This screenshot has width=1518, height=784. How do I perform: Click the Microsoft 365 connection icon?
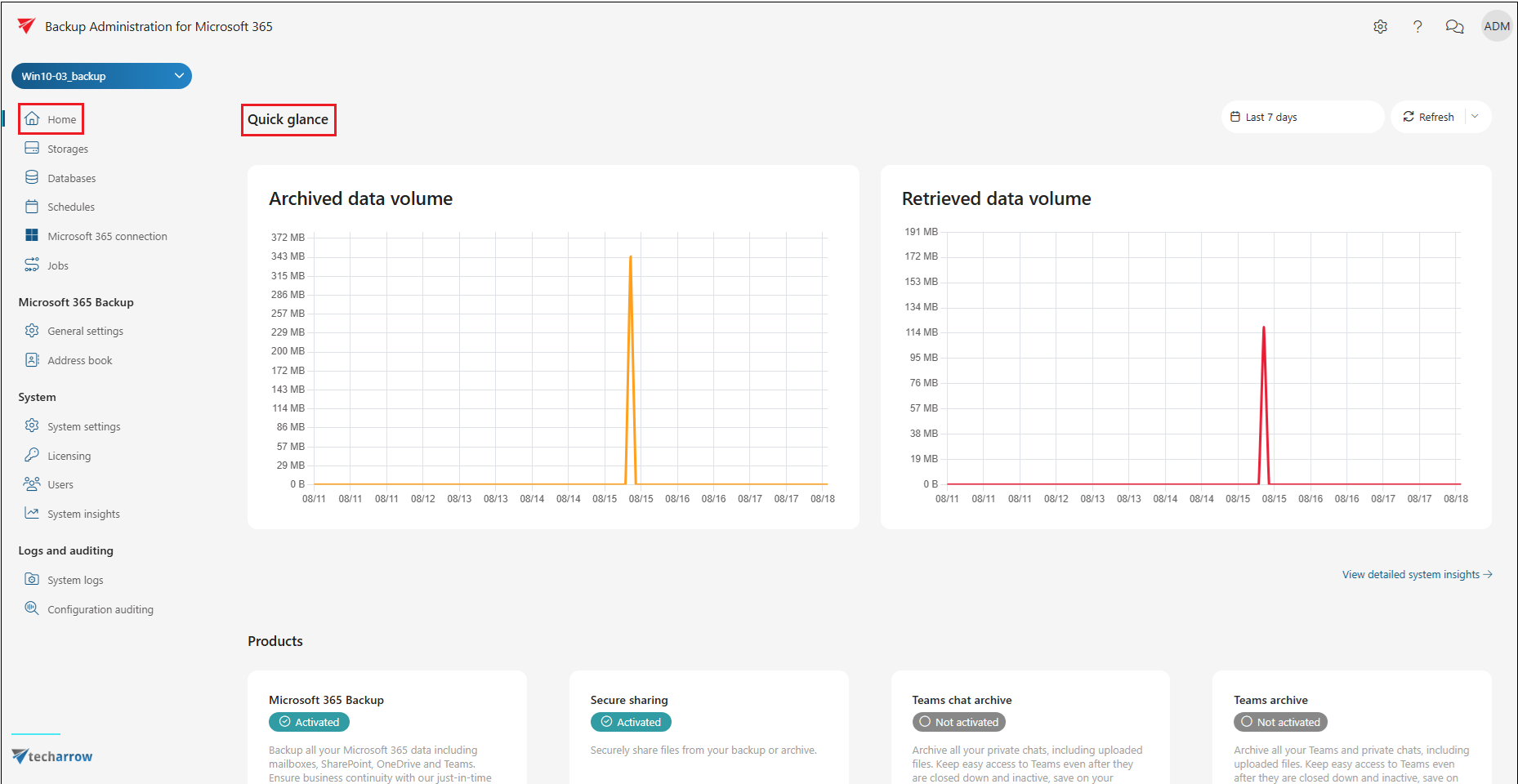pyautogui.click(x=32, y=236)
